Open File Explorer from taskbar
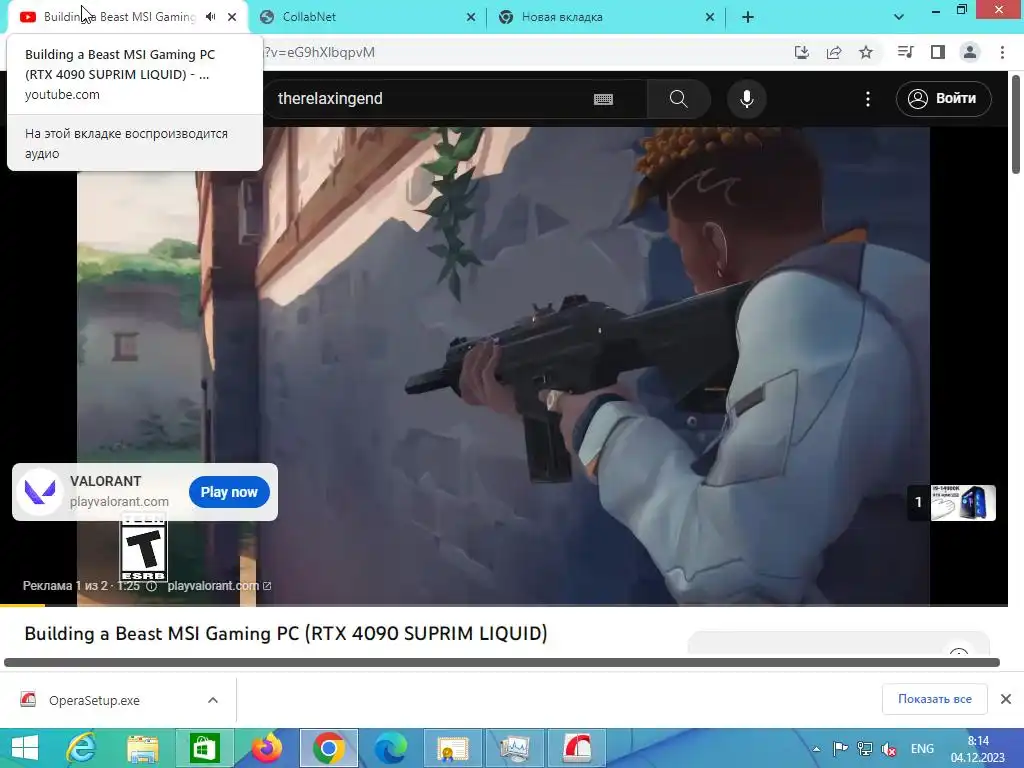This screenshot has width=1024, height=768. [143, 748]
